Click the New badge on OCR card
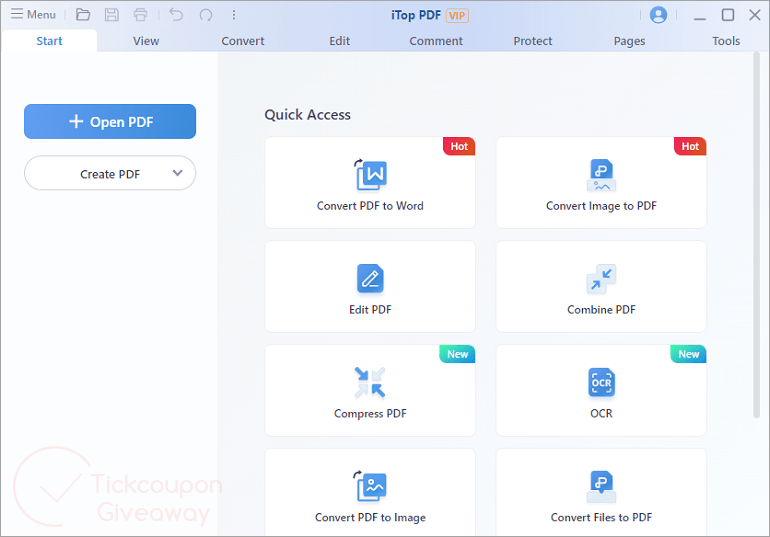770x537 pixels. [688, 354]
